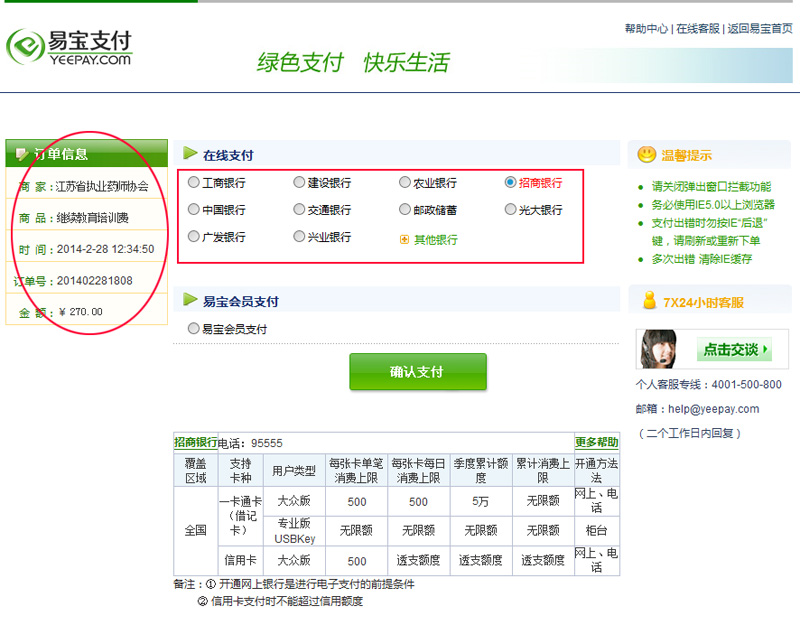Click 招商银行 link above limits table
Viewport: 800px width, 625px height.
(195, 442)
